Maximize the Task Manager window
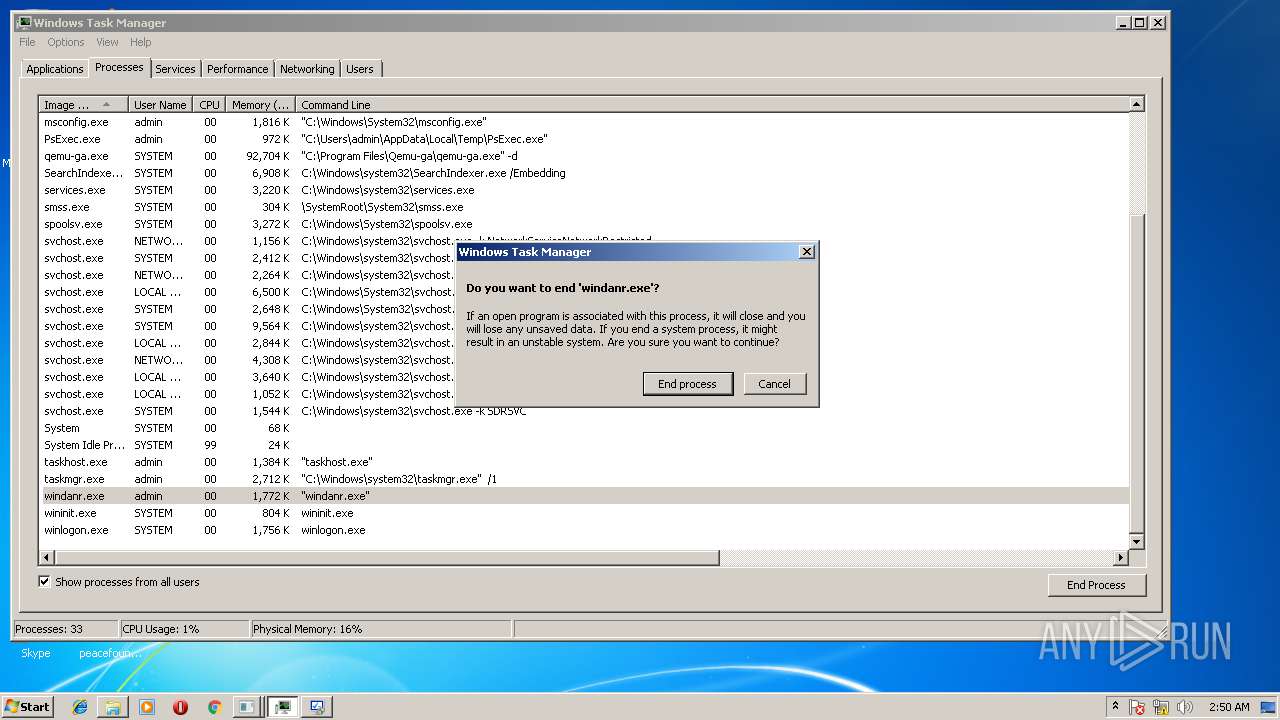 pyautogui.click(x=1140, y=22)
